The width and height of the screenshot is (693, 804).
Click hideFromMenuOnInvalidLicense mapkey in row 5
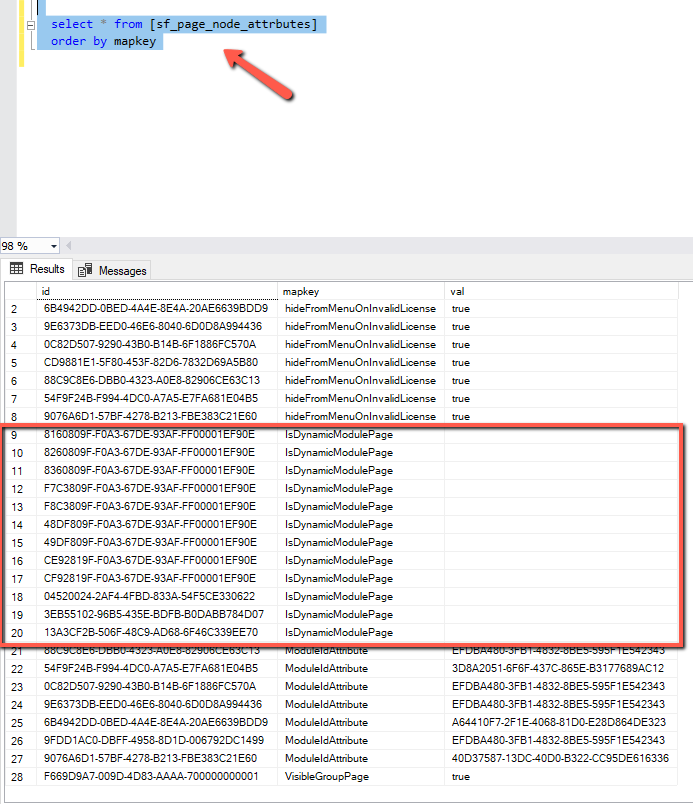click(361, 363)
